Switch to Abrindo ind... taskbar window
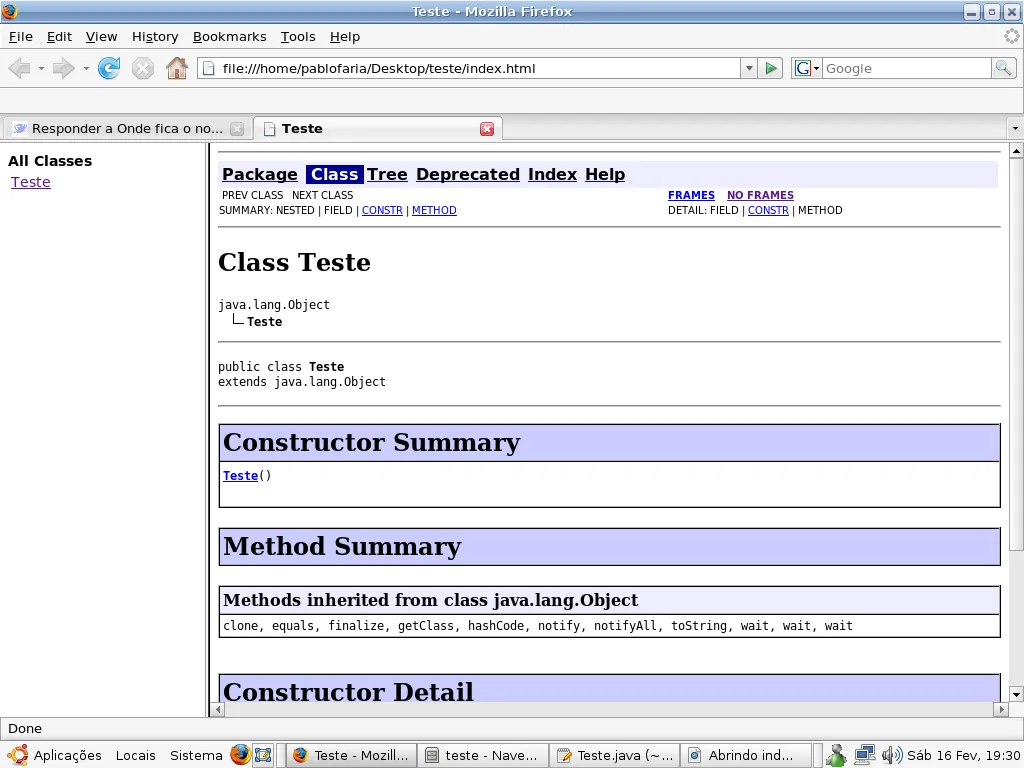1024x768 pixels. click(x=746, y=756)
